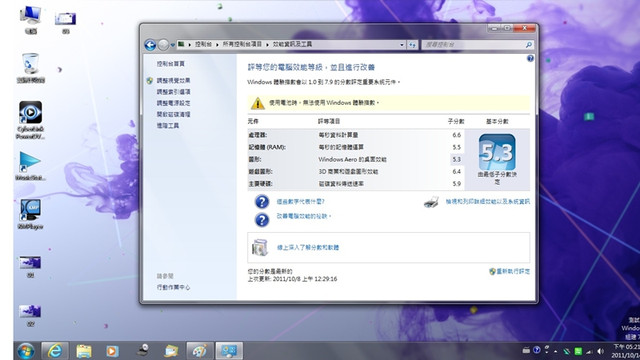Click the 6.4 gaming graphics subscore
The width and height of the screenshot is (640, 360).
(456, 171)
